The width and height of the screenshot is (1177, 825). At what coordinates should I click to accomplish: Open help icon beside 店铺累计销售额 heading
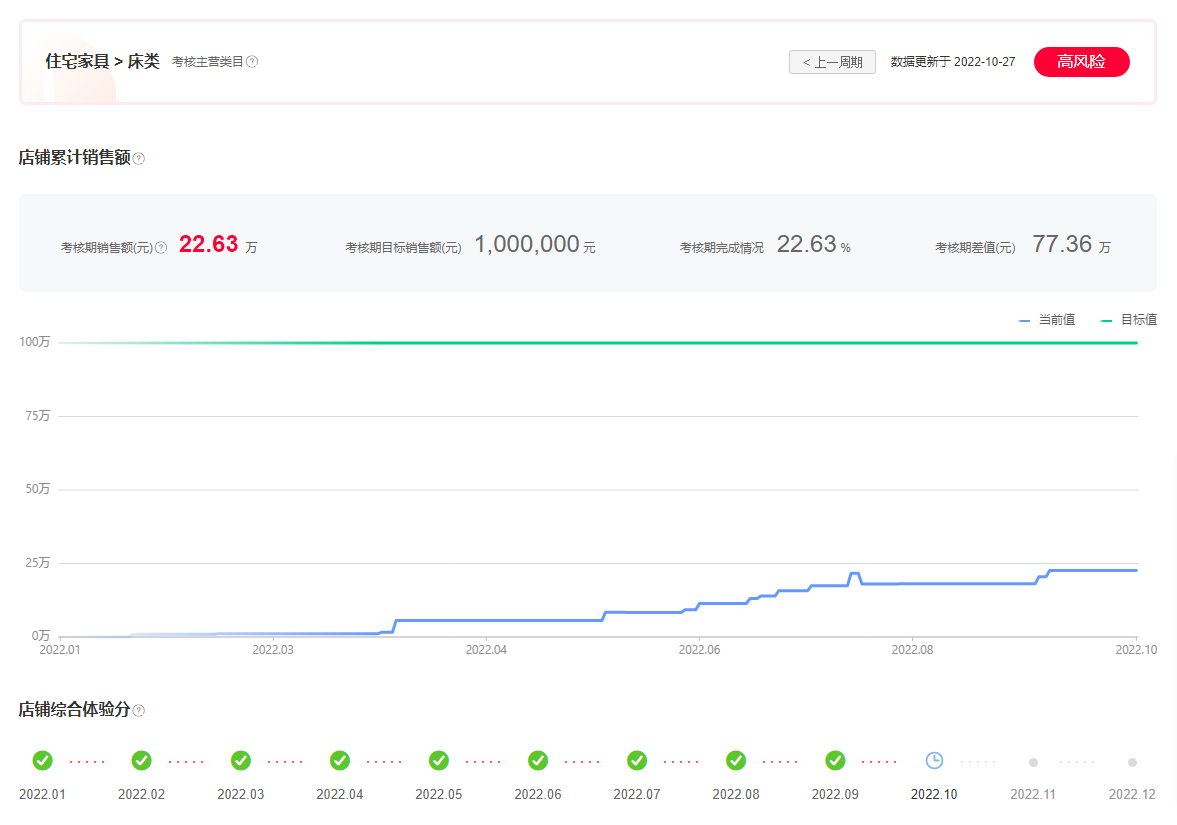tap(139, 158)
